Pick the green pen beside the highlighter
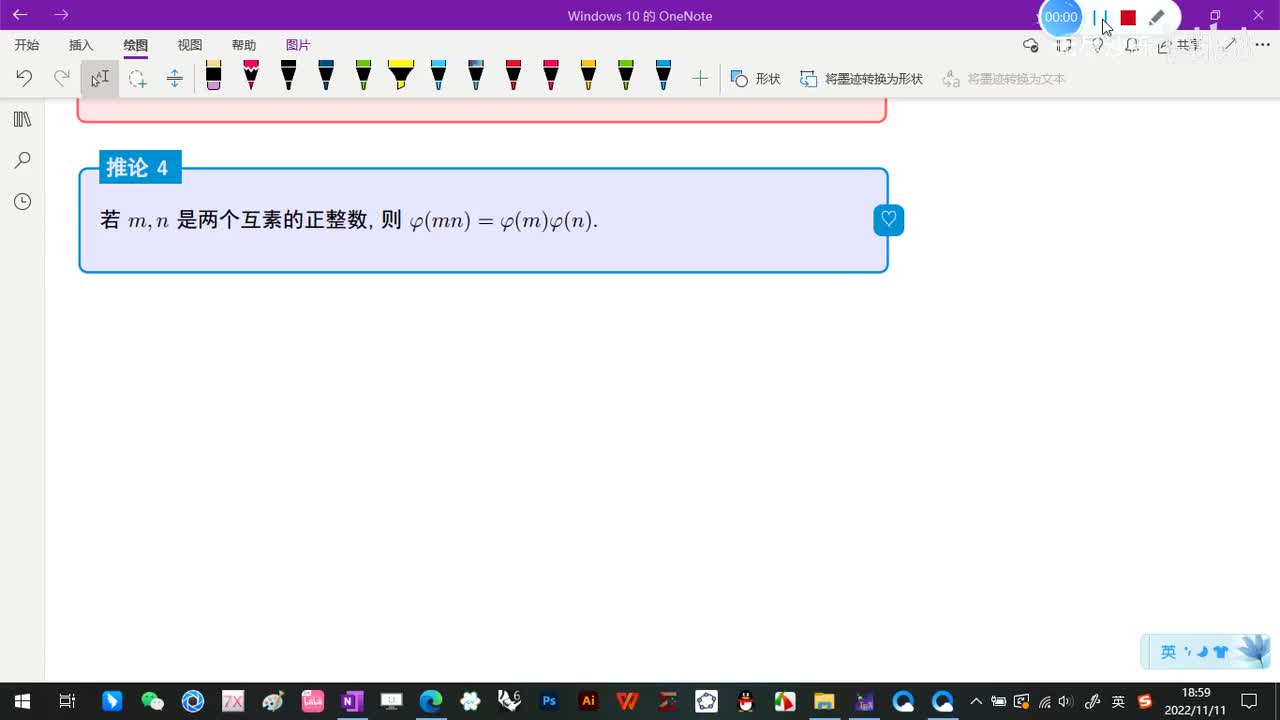This screenshot has height=720, width=1280. click(363, 76)
